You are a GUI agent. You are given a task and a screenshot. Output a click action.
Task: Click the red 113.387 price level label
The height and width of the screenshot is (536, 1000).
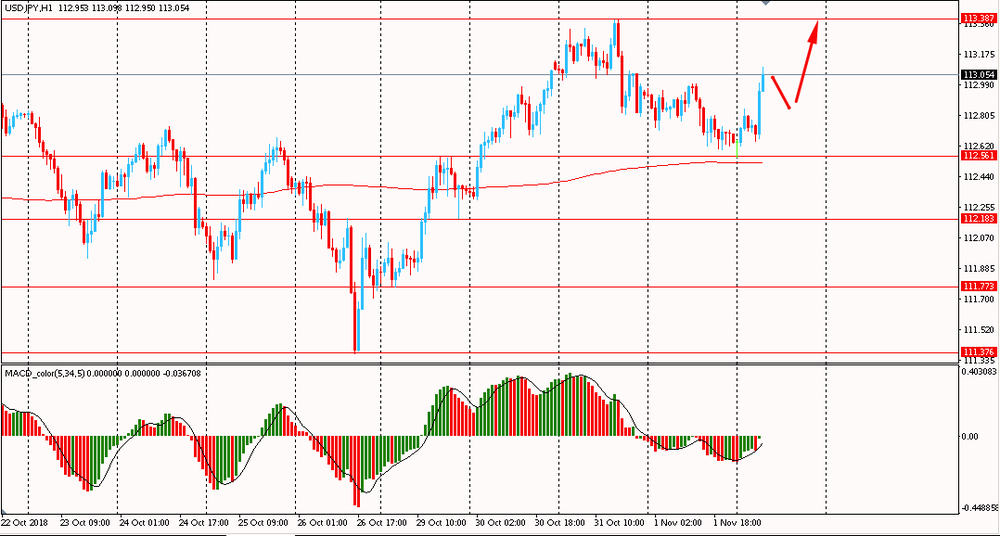979,19
